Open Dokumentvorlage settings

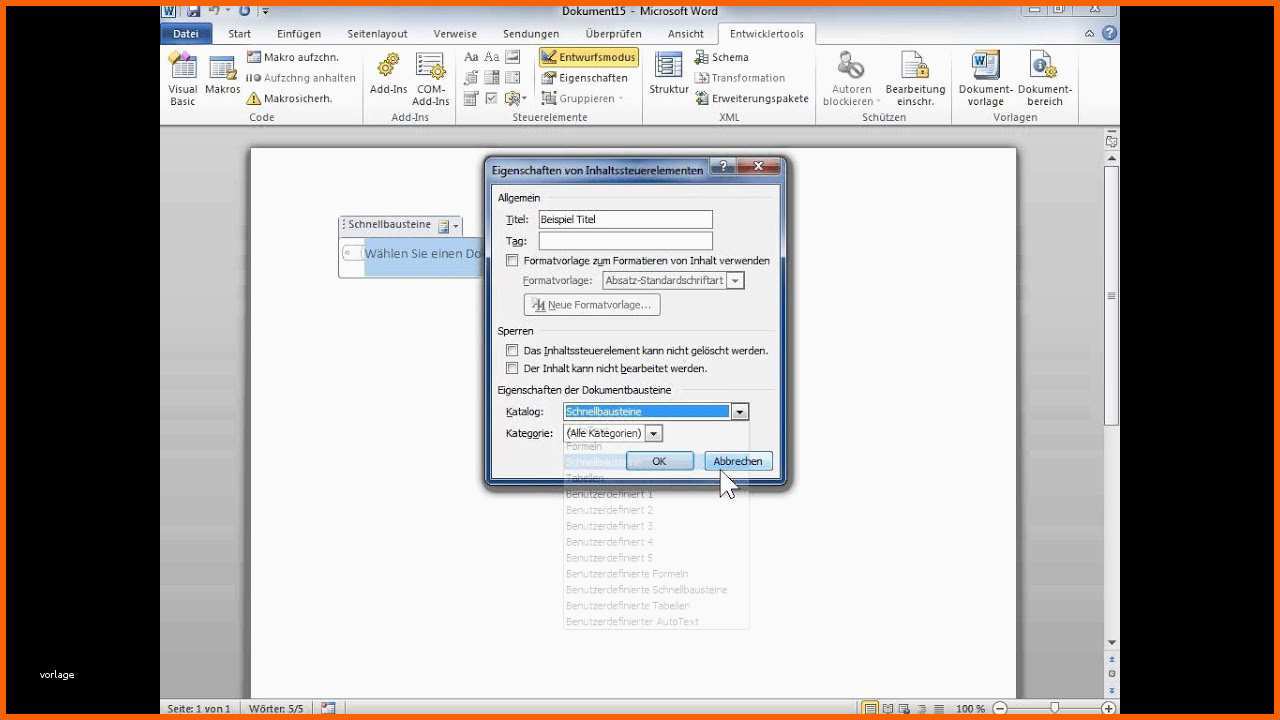[x=986, y=79]
